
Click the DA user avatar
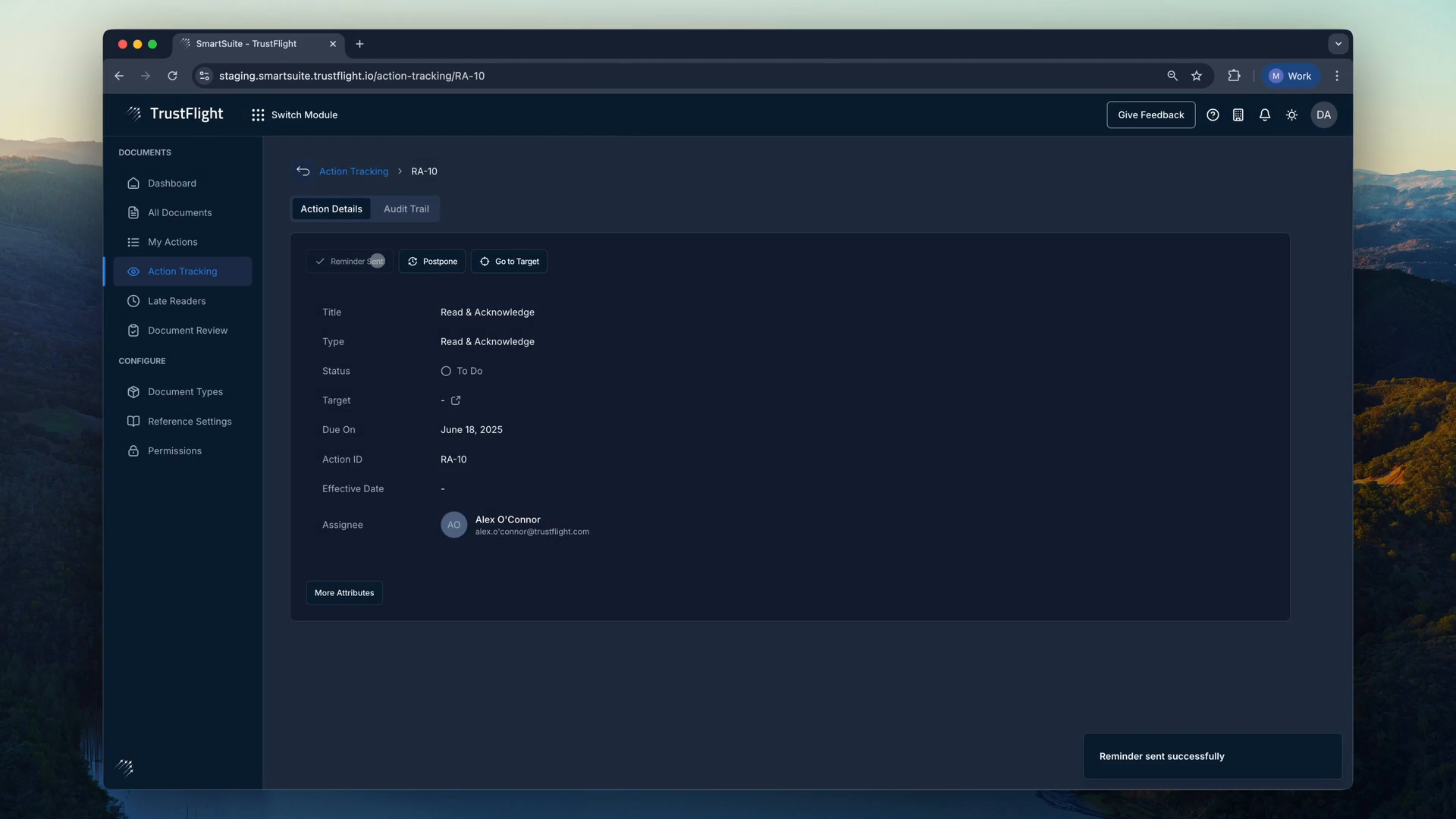[1323, 115]
